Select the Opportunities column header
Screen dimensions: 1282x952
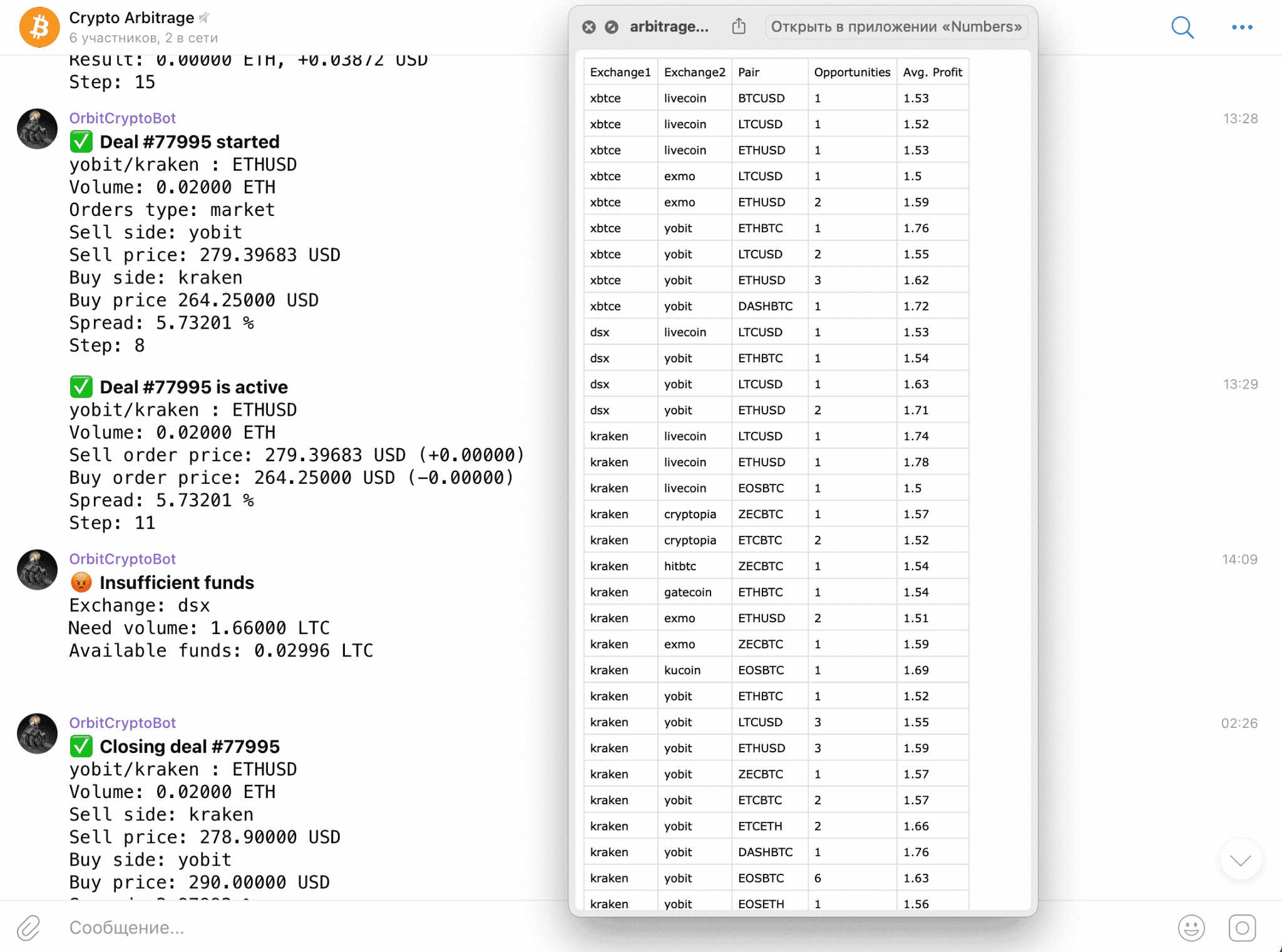pyautogui.click(x=853, y=72)
